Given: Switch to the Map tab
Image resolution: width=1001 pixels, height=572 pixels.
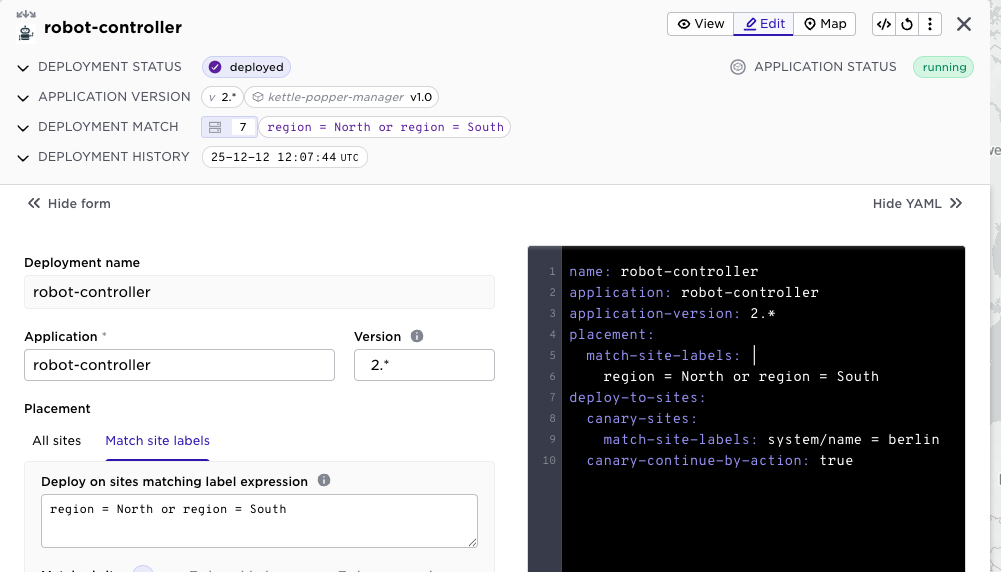Looking at the screenshot, I should (x=824, y=24).
